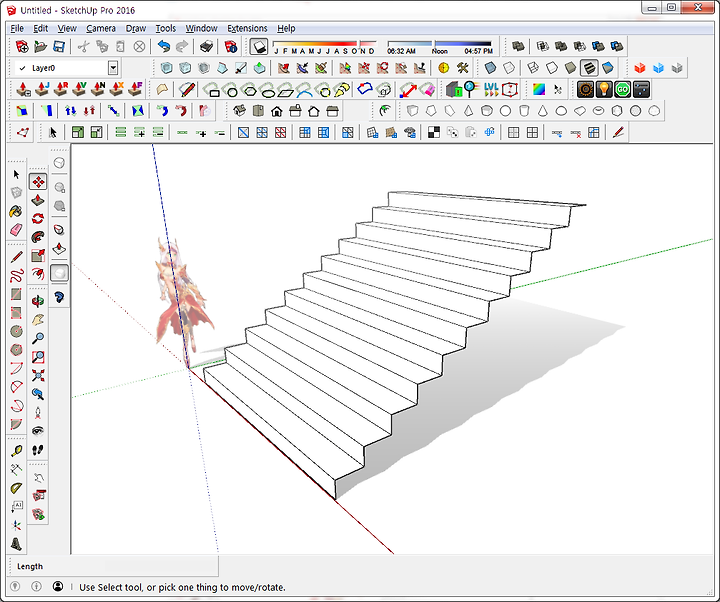
Task: Open the Camera menu
Action: tap(101, 28)
